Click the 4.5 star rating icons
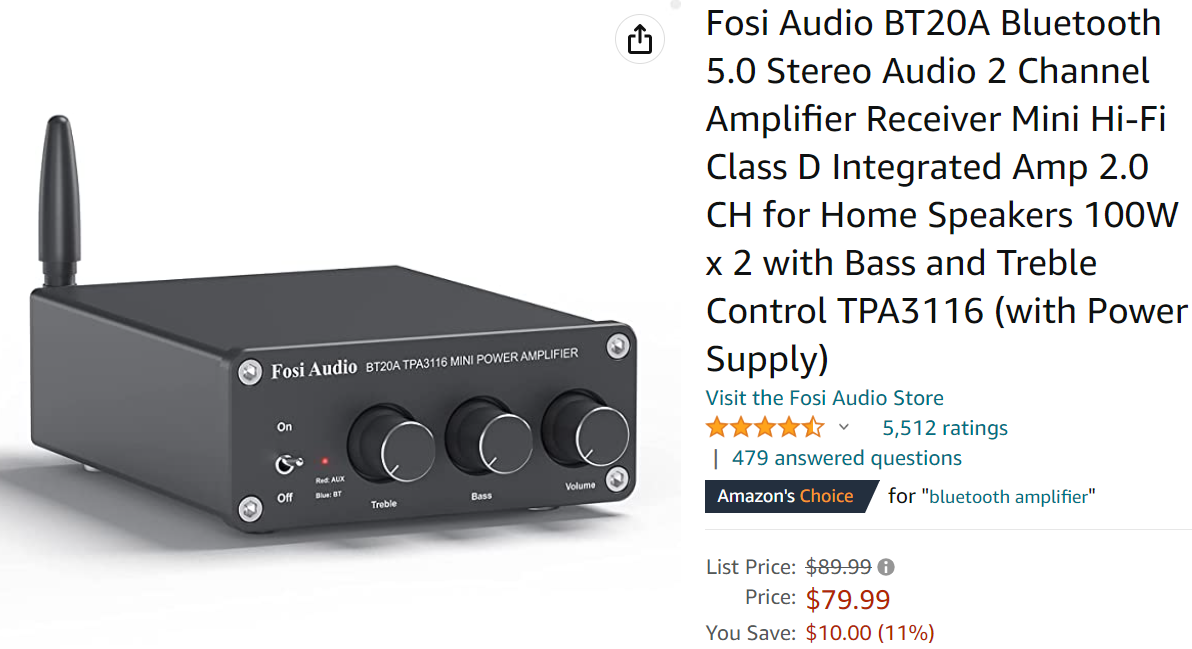 click(765, 427)
